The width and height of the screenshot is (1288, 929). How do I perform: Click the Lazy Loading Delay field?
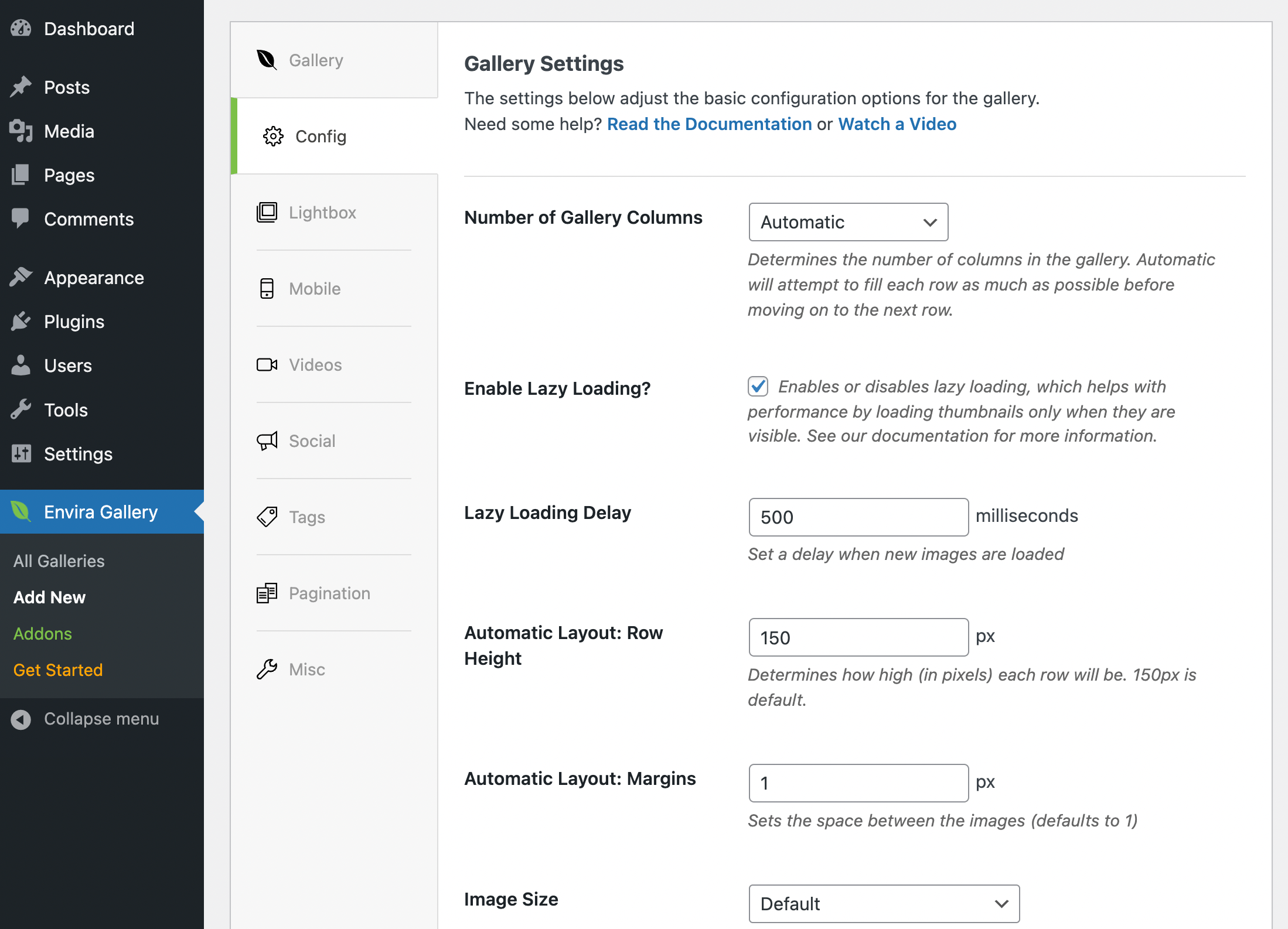pyautogui.click(x=858, y=517)
